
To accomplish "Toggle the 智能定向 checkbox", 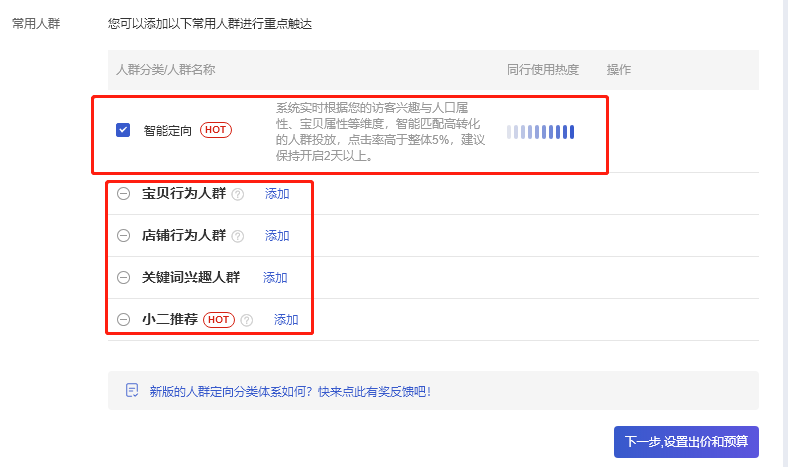I will pos(123,130).
